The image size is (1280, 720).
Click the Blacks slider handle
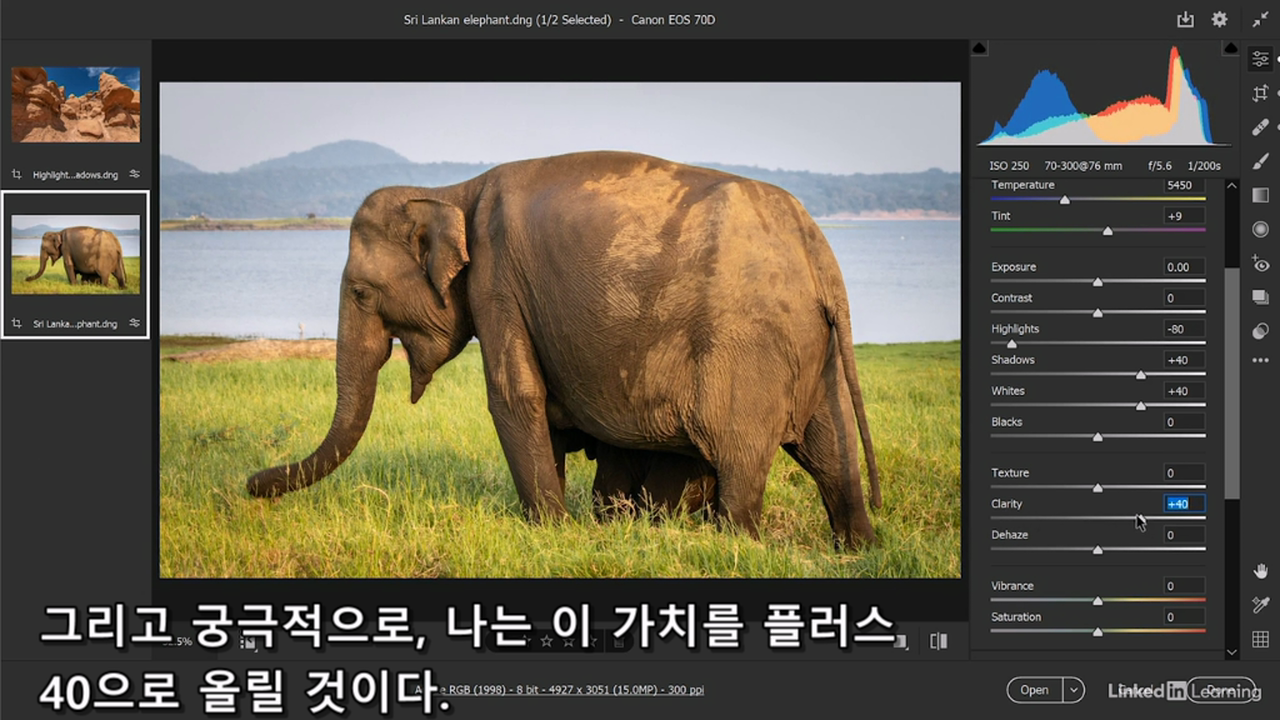click(x=1098, y=437)
